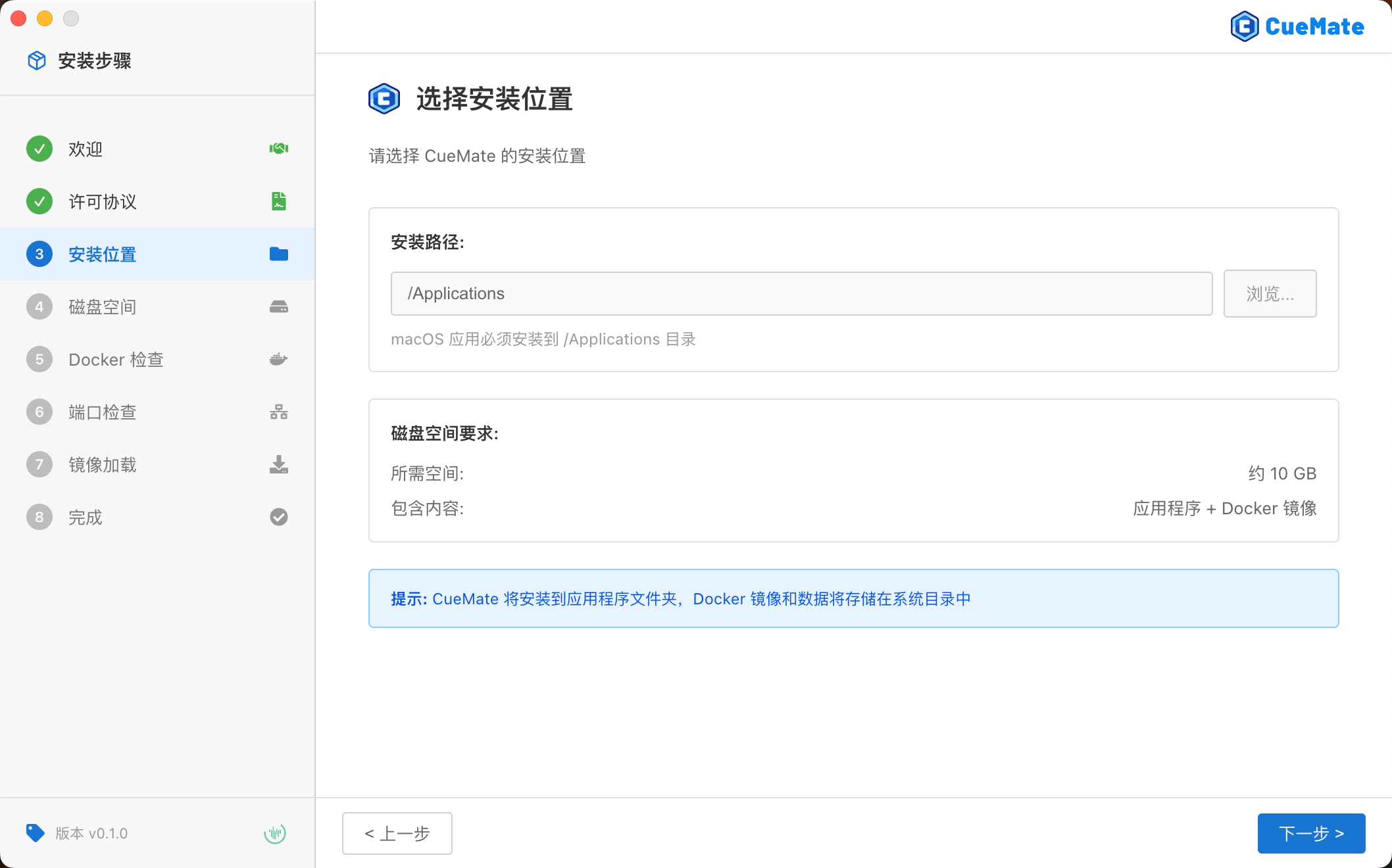This screenshot has width=1392, height=868.
Task: Click the green check circle on 欢迎 step
Action: pyautogui.click(x=39, y=149)
